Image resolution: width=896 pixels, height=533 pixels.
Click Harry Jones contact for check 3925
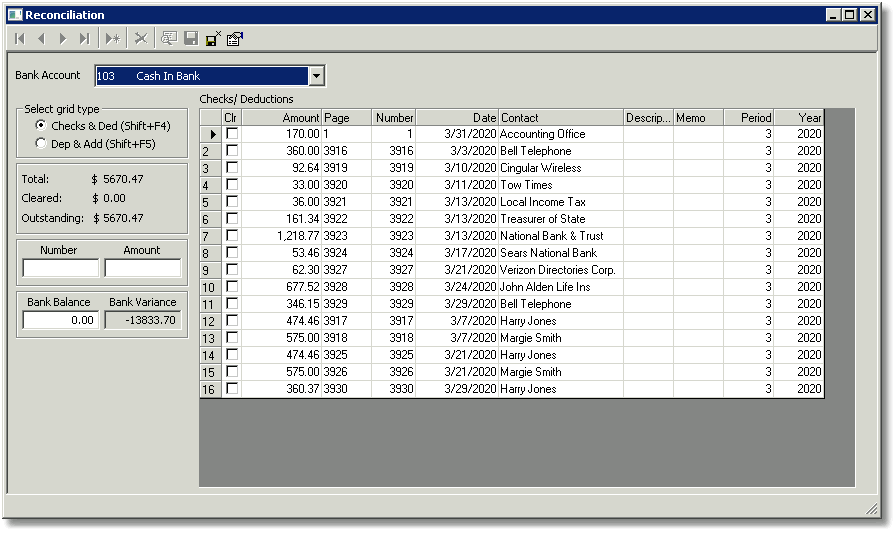click(x=561, y=355)
